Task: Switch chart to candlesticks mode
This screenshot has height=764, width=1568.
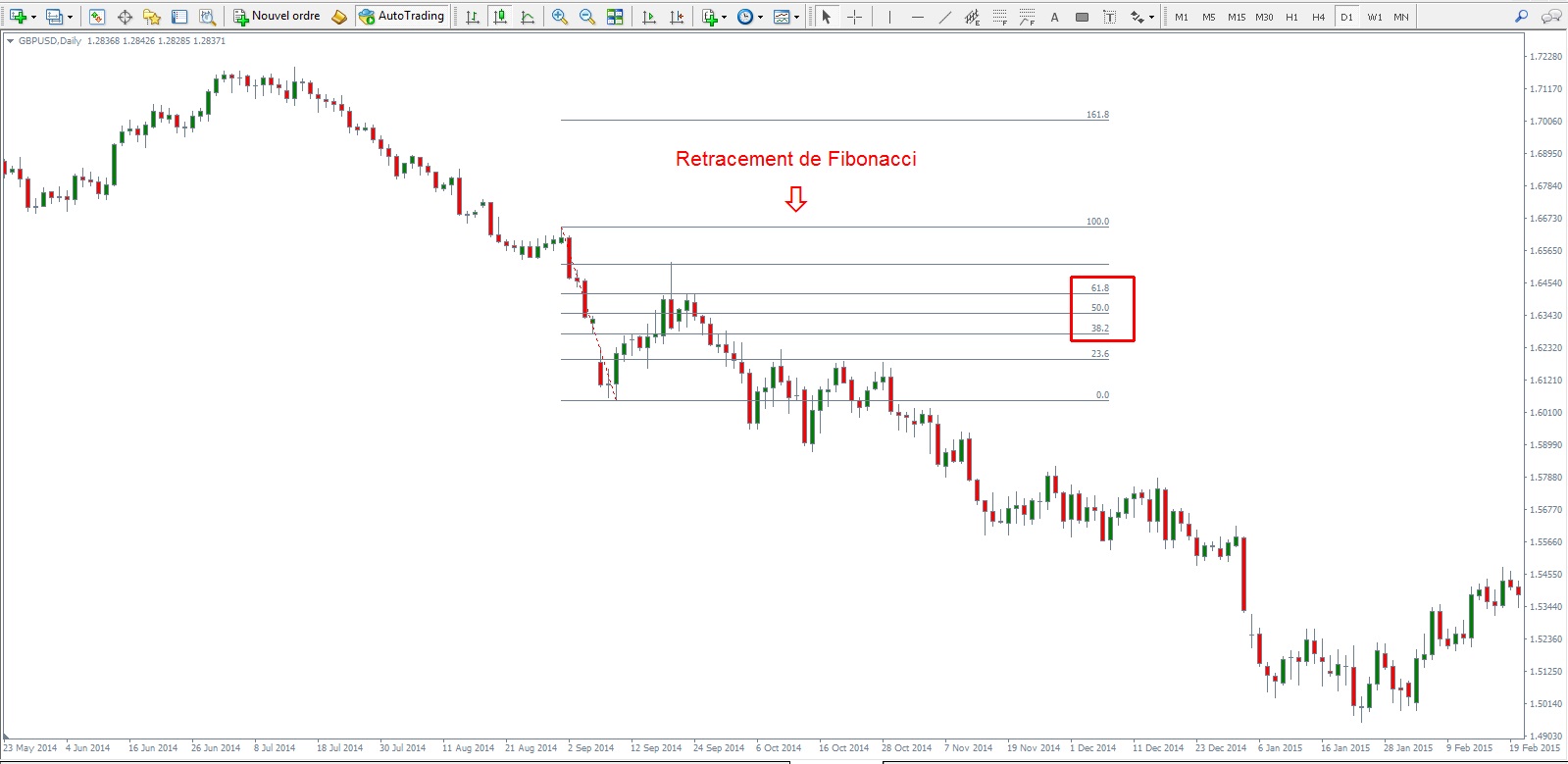Action: (500, 17)
